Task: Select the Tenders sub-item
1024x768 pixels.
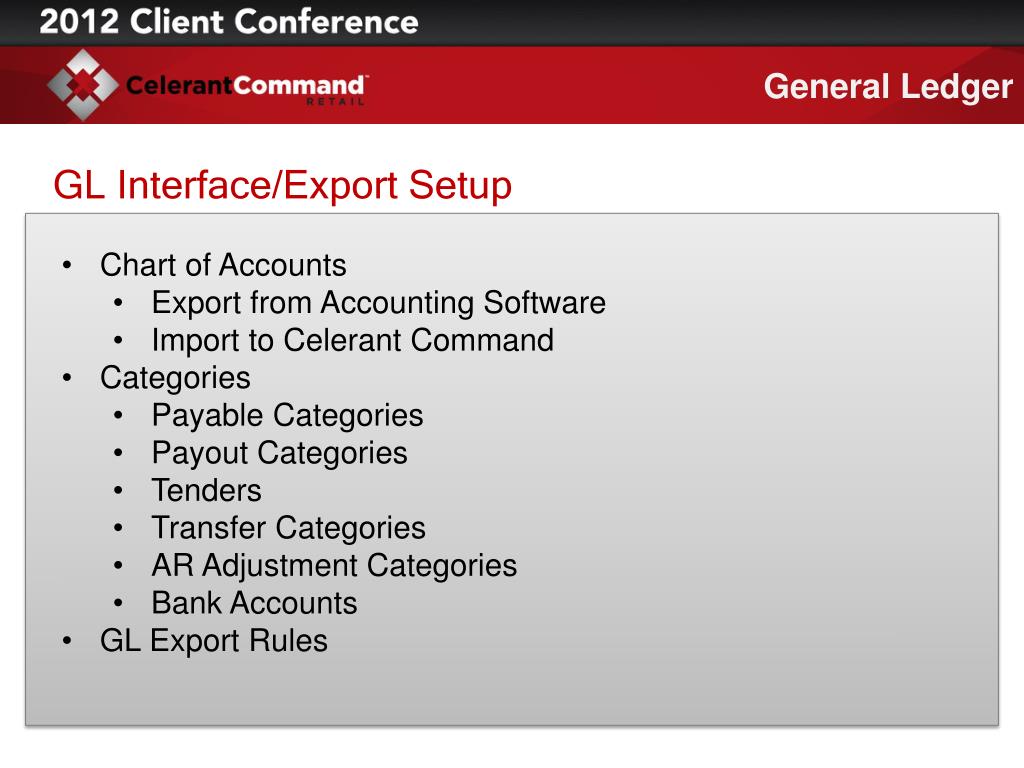Action: (206, 490)
